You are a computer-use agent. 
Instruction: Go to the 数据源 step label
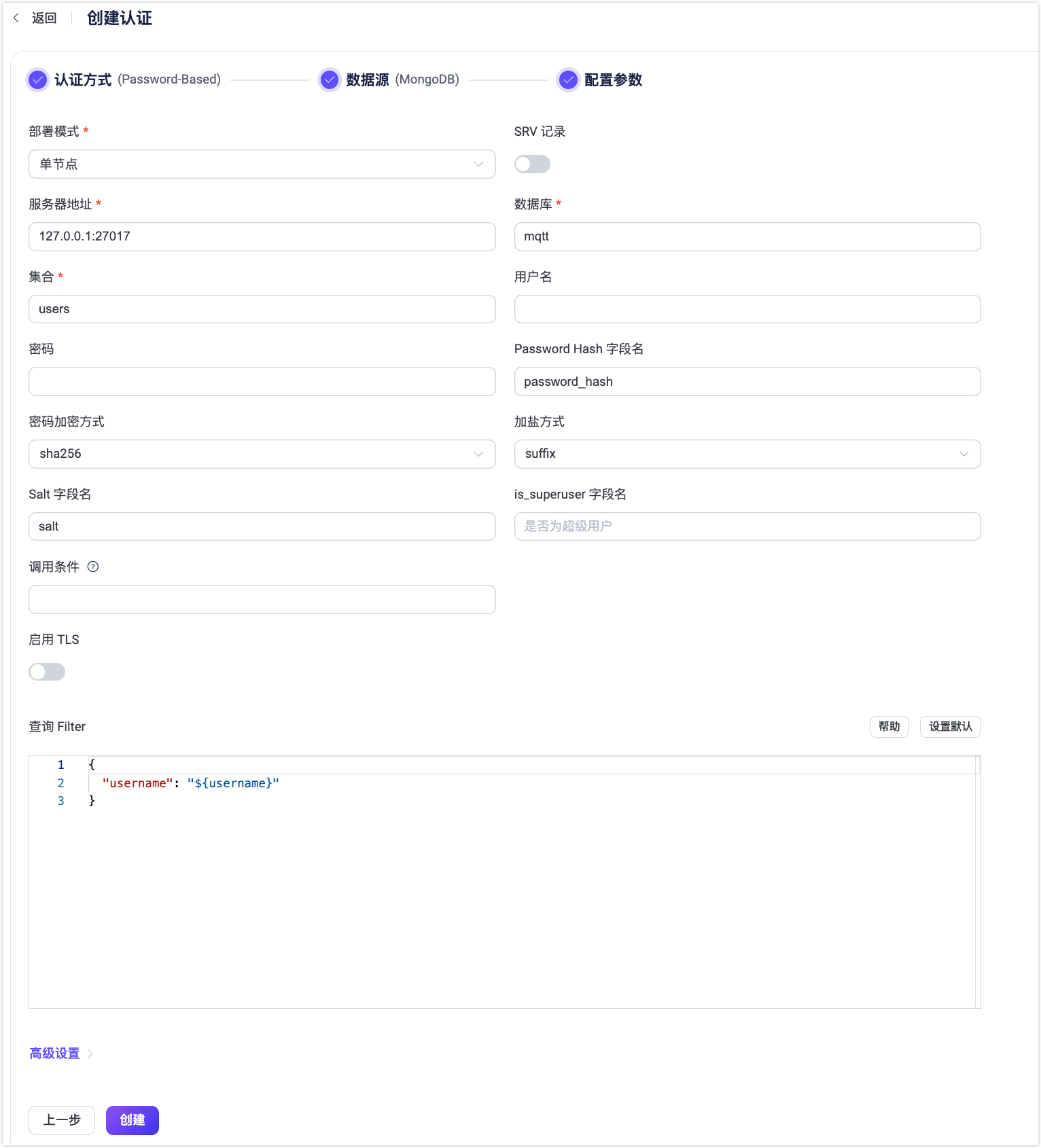[x=368, y=80]
